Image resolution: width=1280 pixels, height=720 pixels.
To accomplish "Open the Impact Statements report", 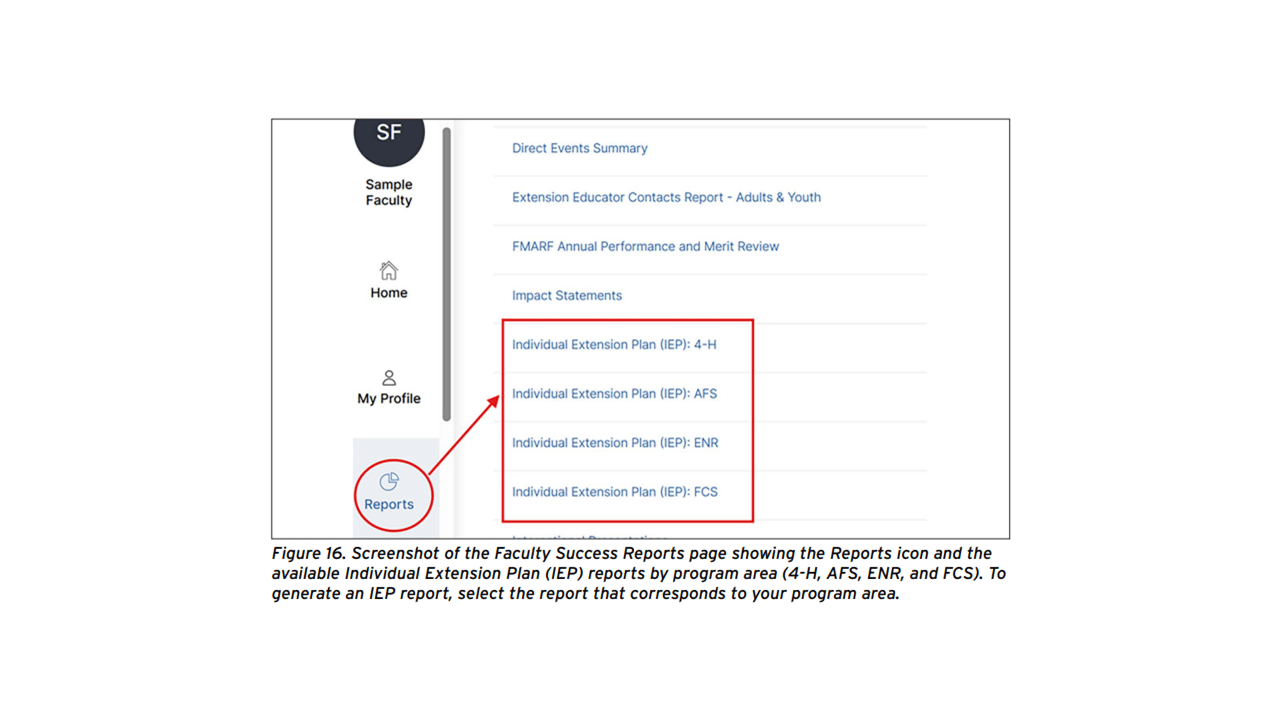I will (567, 295).
